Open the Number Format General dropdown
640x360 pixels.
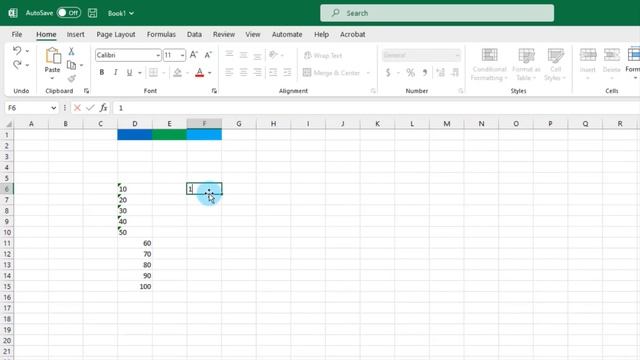pos(458,55)
